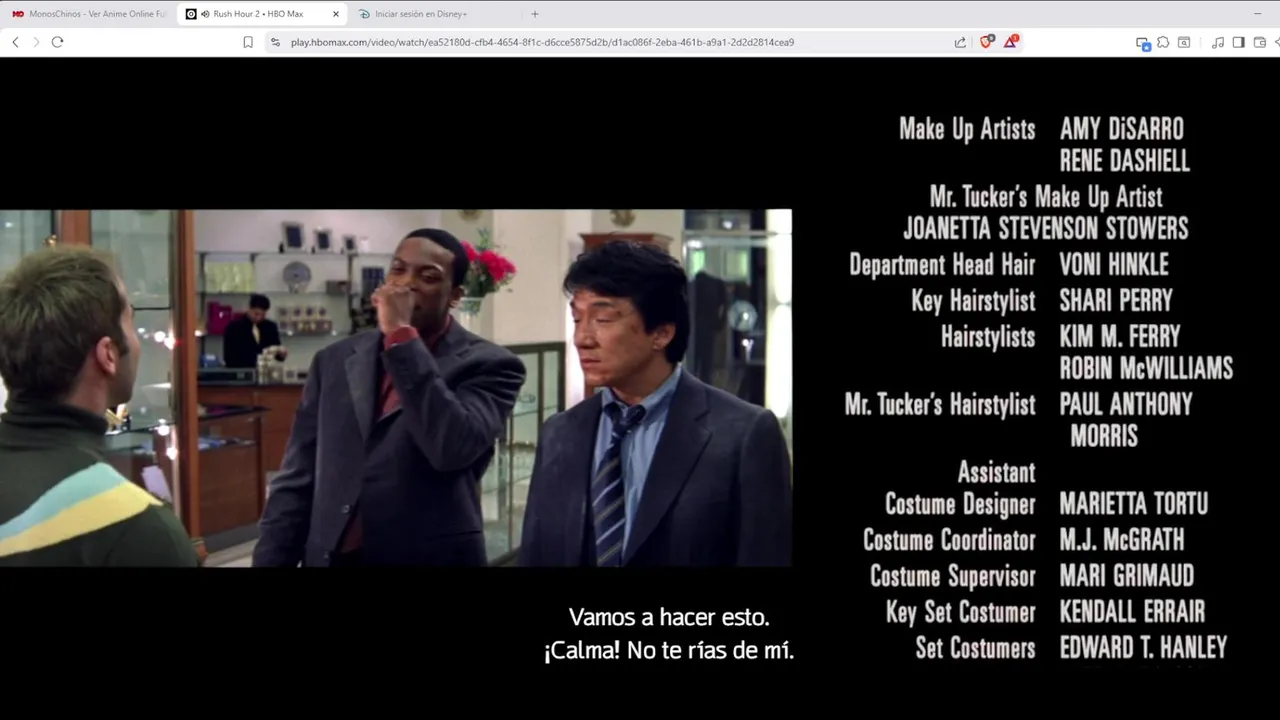1280x720 pixels.
Task: Click the toolbar icon next to extensions puzzle
Action: (1184, 42)
